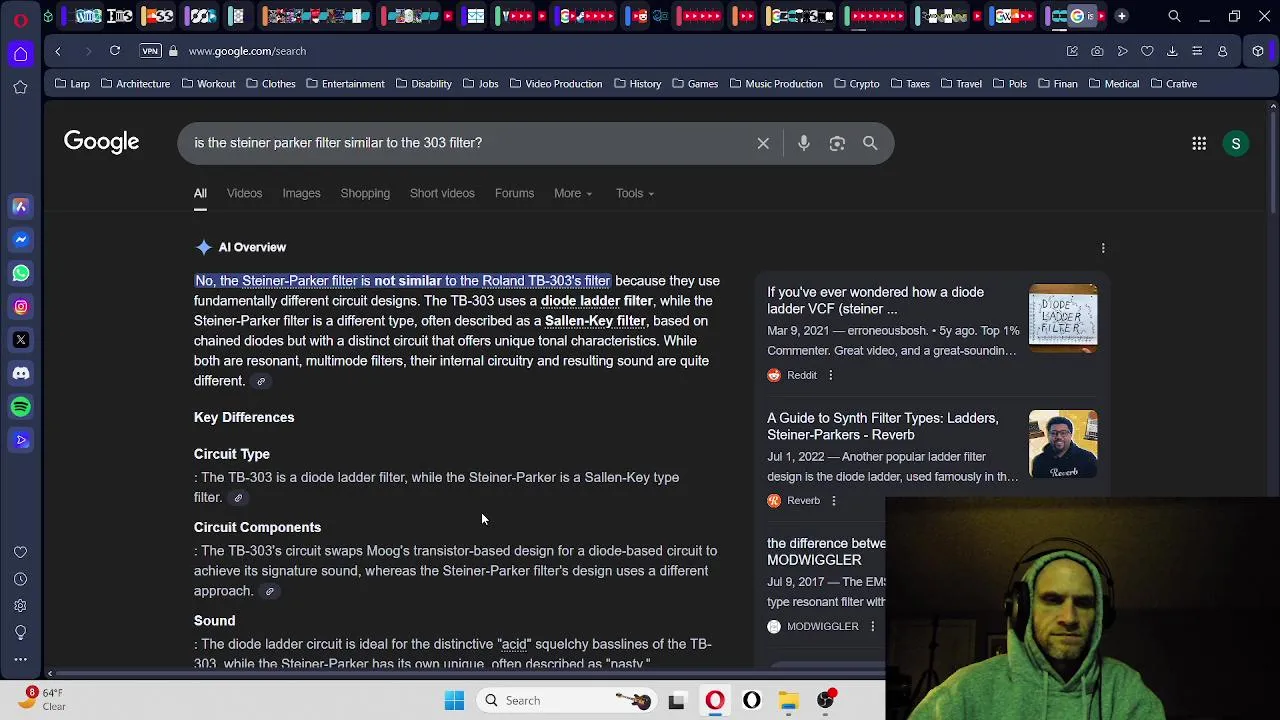Viewport: 1280px width, 720px height.
Task: Open sidebar settings gear
Action: pyautogui.click(x=20, y=606)
